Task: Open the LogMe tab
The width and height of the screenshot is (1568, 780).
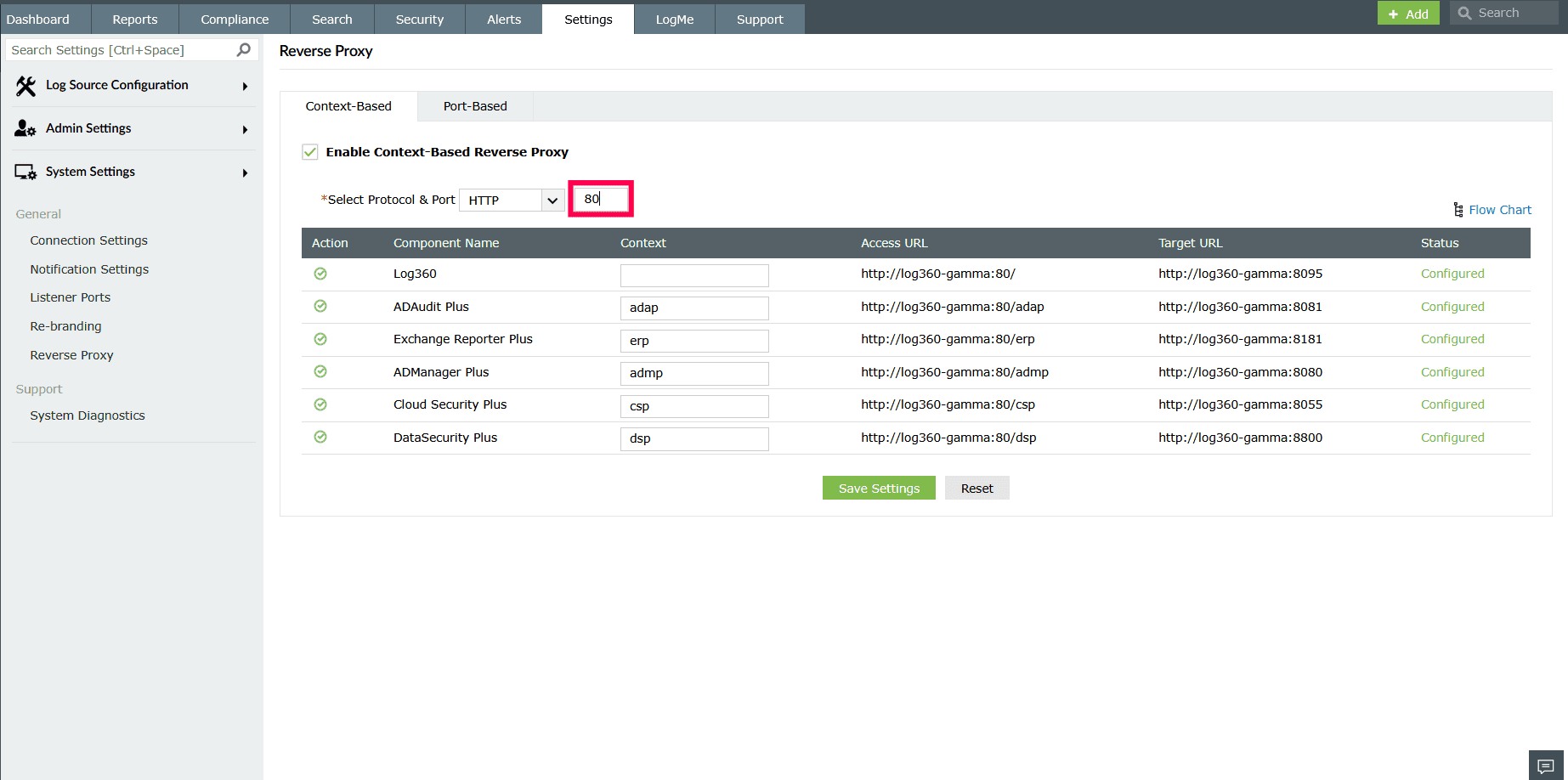Action: [675, 19]
